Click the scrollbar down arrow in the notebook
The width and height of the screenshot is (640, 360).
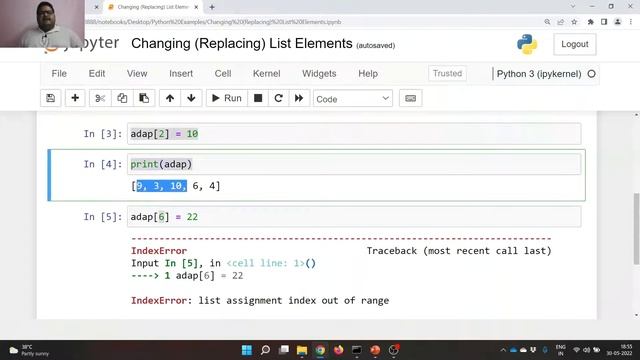tap(636, 315)
